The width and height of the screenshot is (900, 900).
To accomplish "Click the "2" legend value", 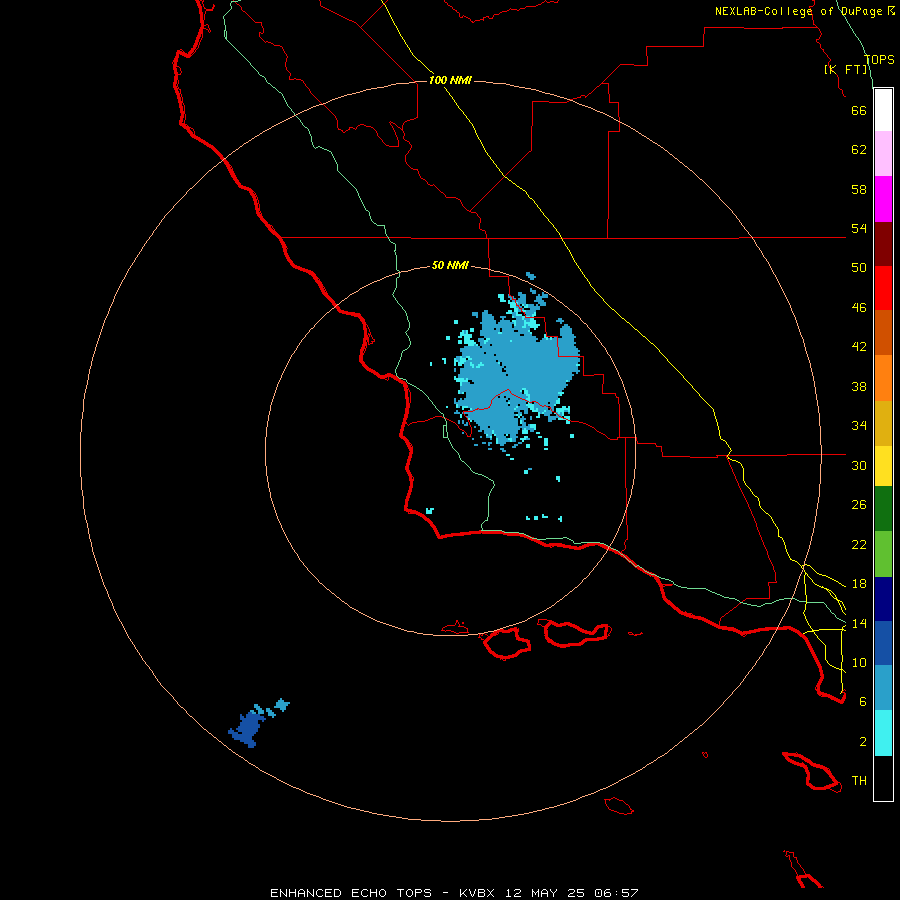I will coord(863,742).
